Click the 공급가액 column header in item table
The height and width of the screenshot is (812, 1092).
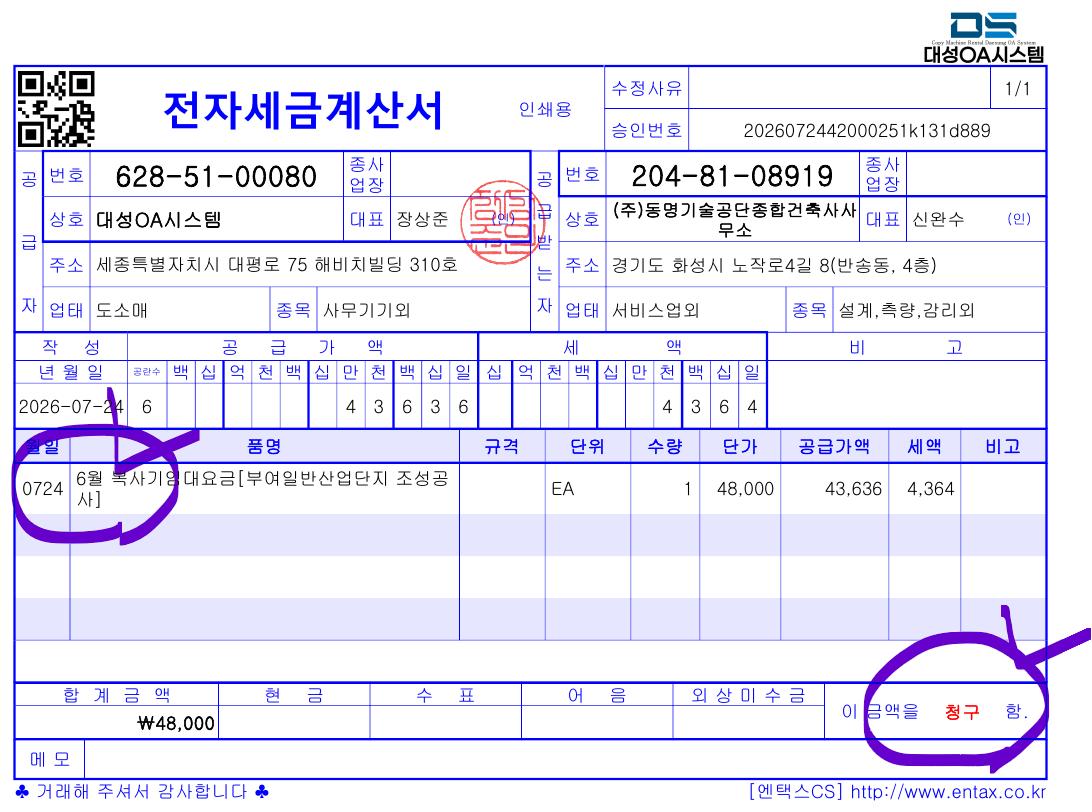(x=834, y=446)
